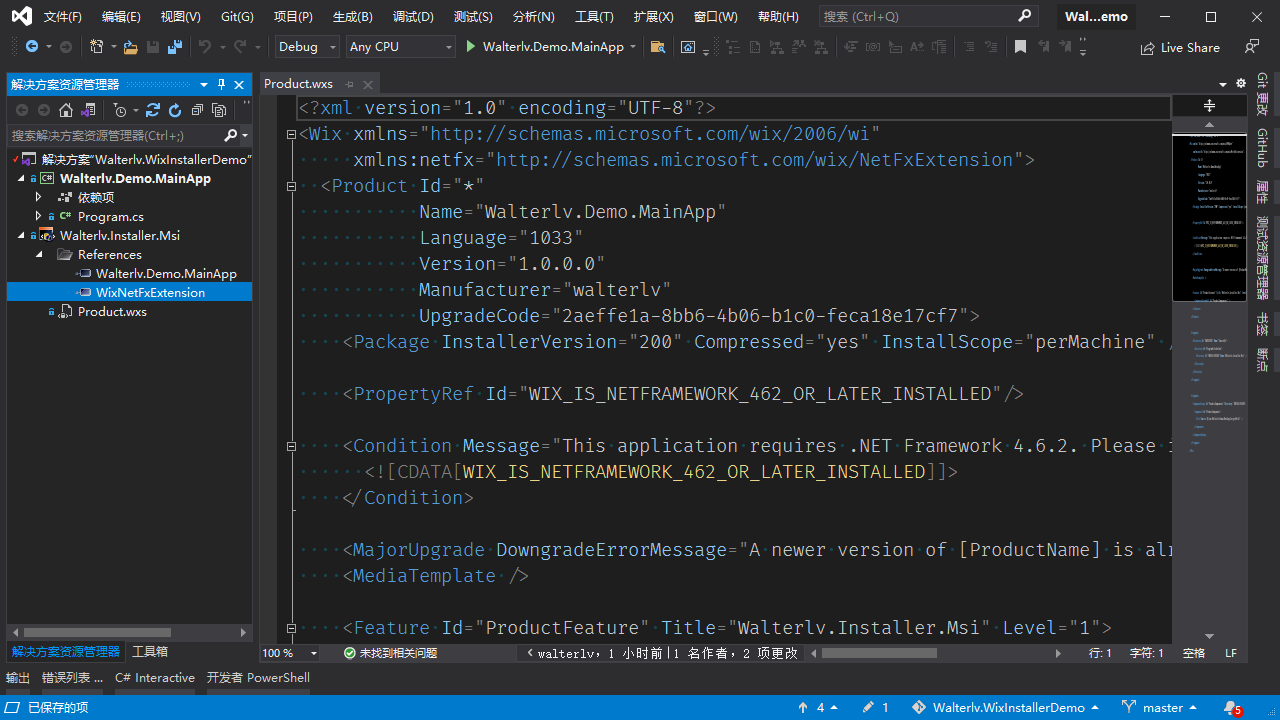Viewport: 1280px width, 720px height.
Task: Collapse the Product element in the editor
Action: (291, 186)
